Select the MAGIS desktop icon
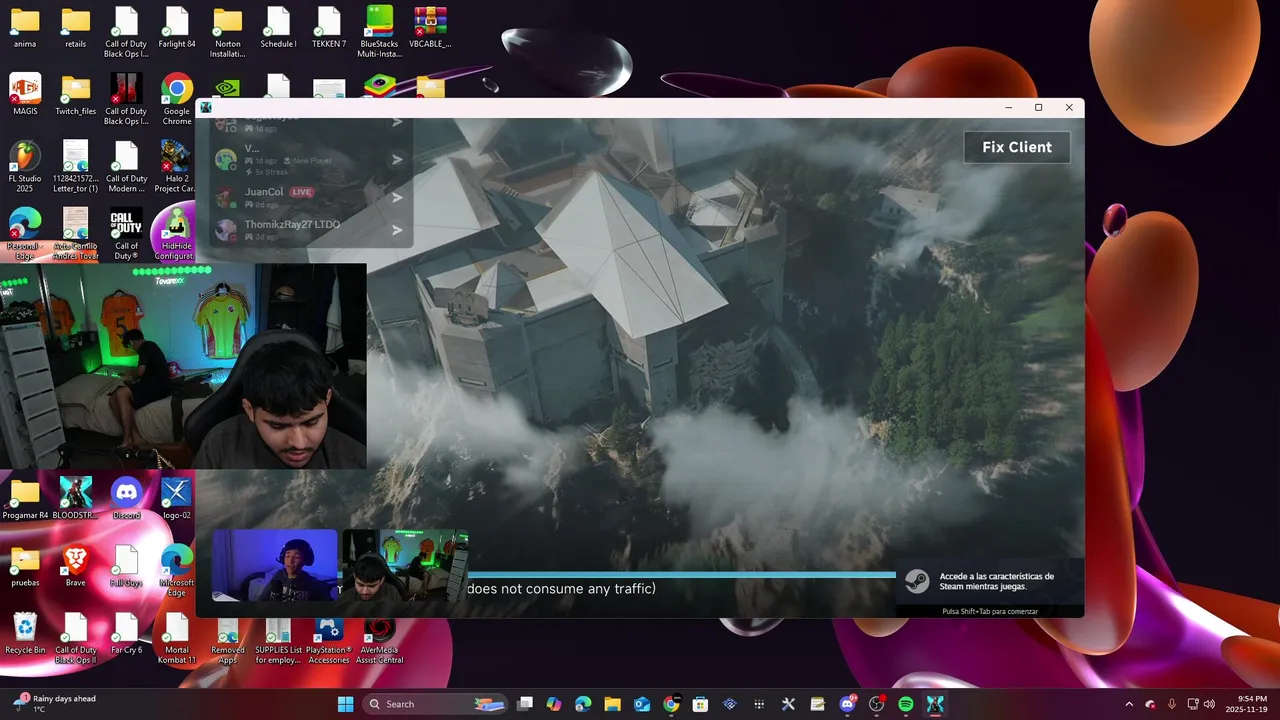 25,95
